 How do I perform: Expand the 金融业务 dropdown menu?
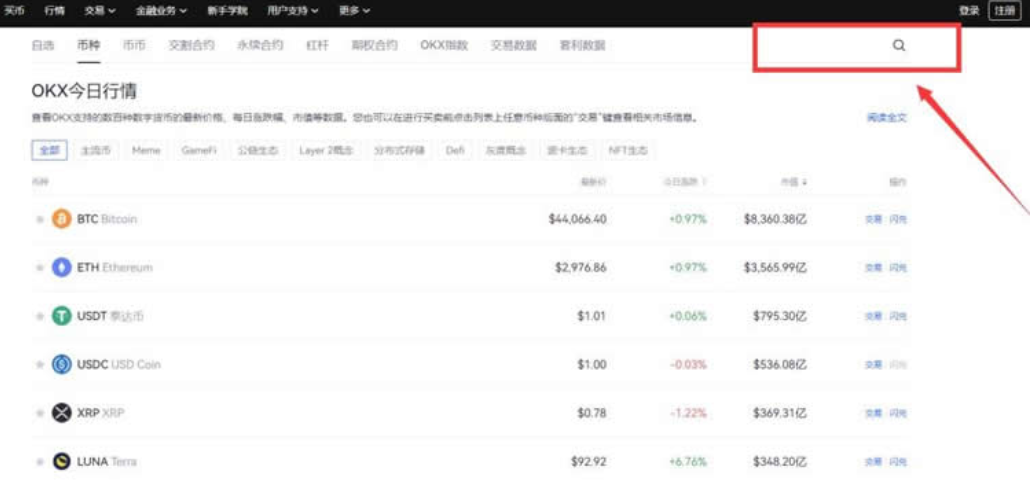click(161, 11)
